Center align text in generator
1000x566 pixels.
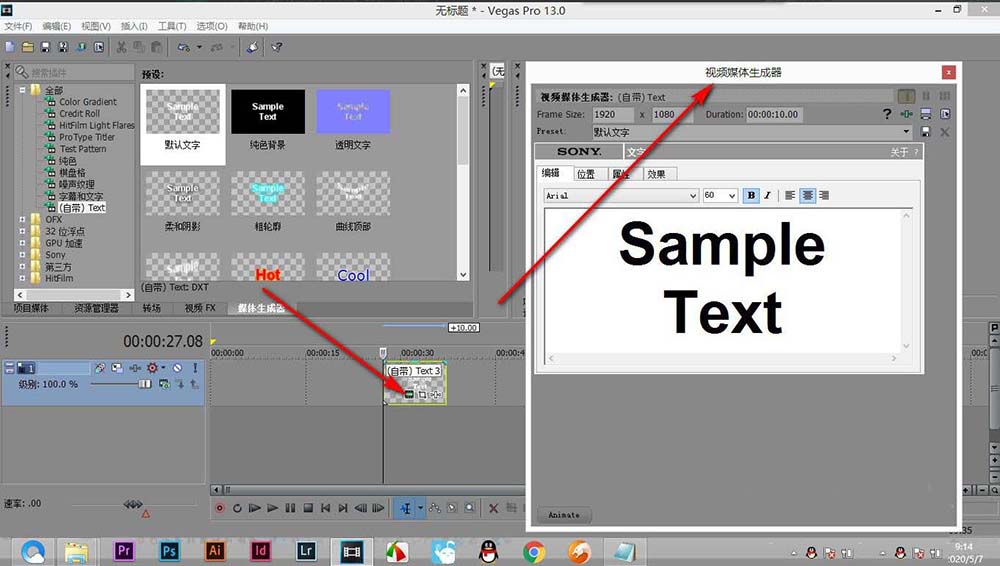(x=807, y=195)
